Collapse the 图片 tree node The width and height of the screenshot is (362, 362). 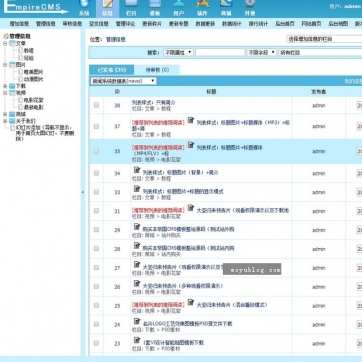point(5,65)
